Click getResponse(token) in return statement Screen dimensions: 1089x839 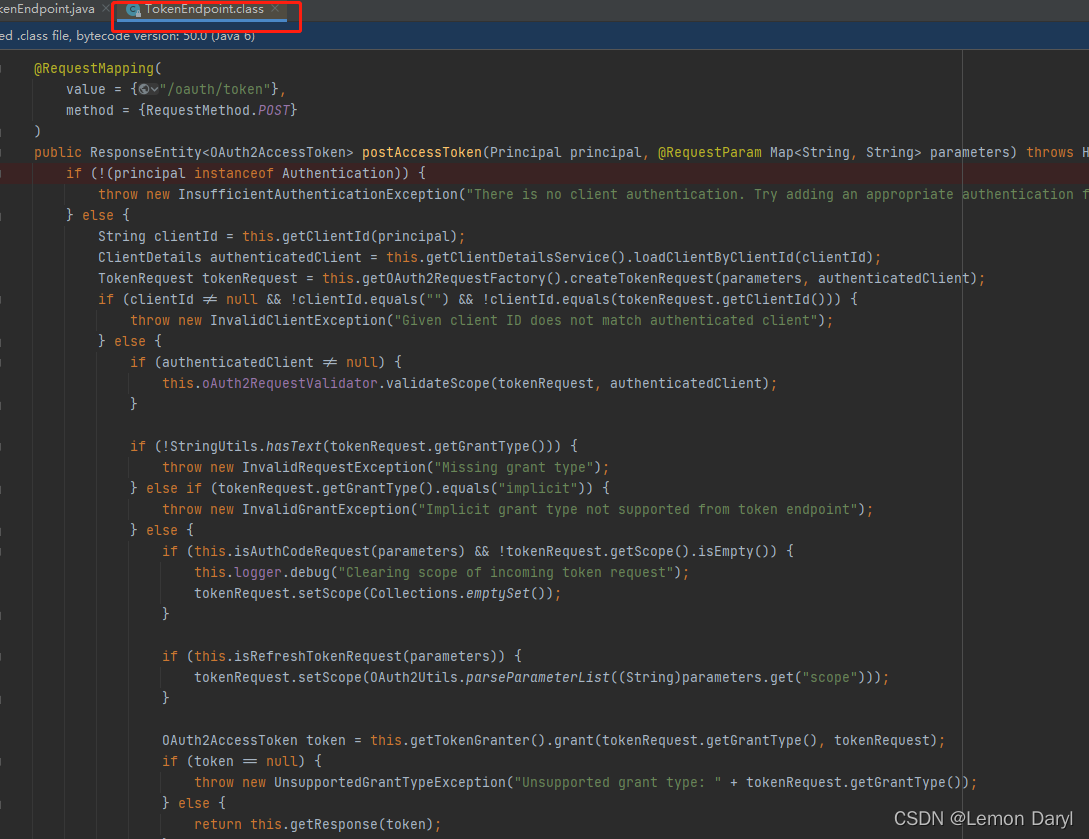(362, 824)
